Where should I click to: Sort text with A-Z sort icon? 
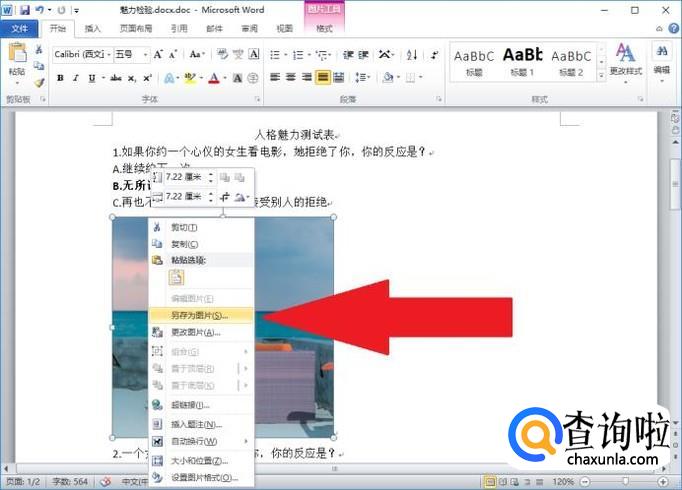click(x=411, y=55)
